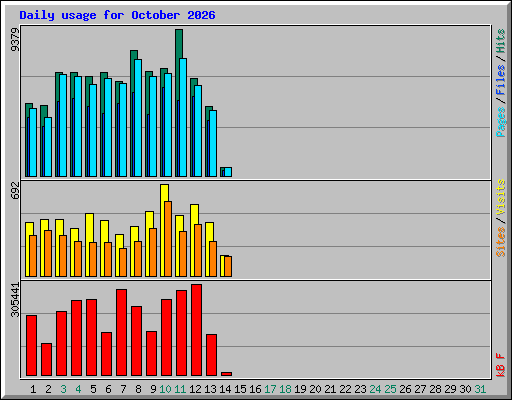Click day 20 on the date axis

coord(315,389)
